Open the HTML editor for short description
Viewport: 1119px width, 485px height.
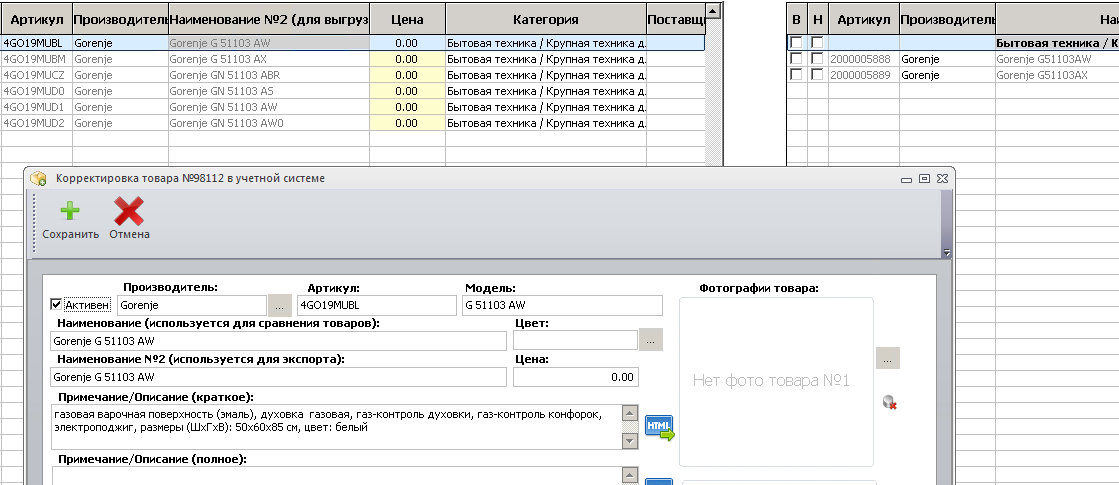pos(659,427)
